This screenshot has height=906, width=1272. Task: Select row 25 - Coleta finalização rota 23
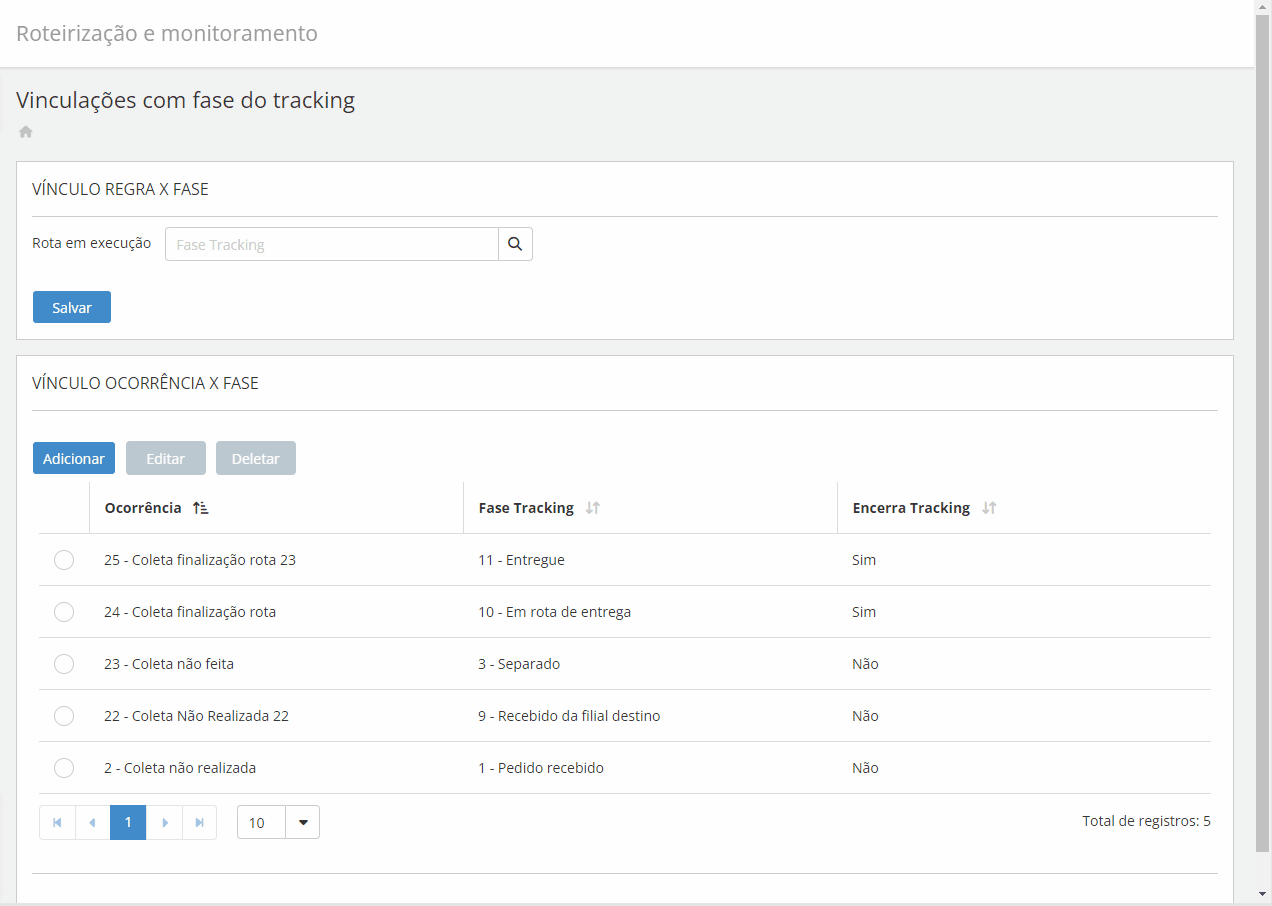64,560
